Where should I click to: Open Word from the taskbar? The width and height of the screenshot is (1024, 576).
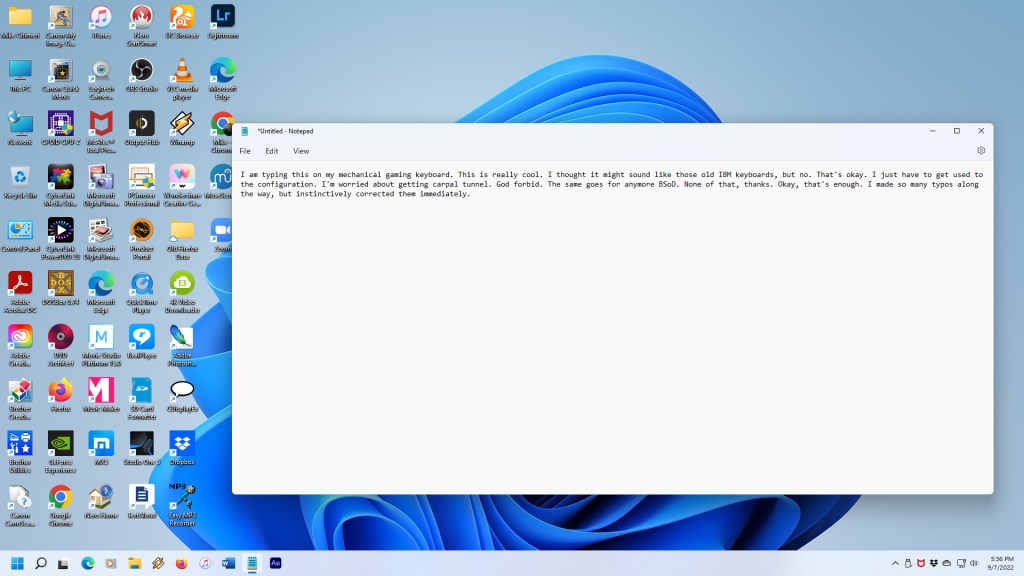(228, 563)
